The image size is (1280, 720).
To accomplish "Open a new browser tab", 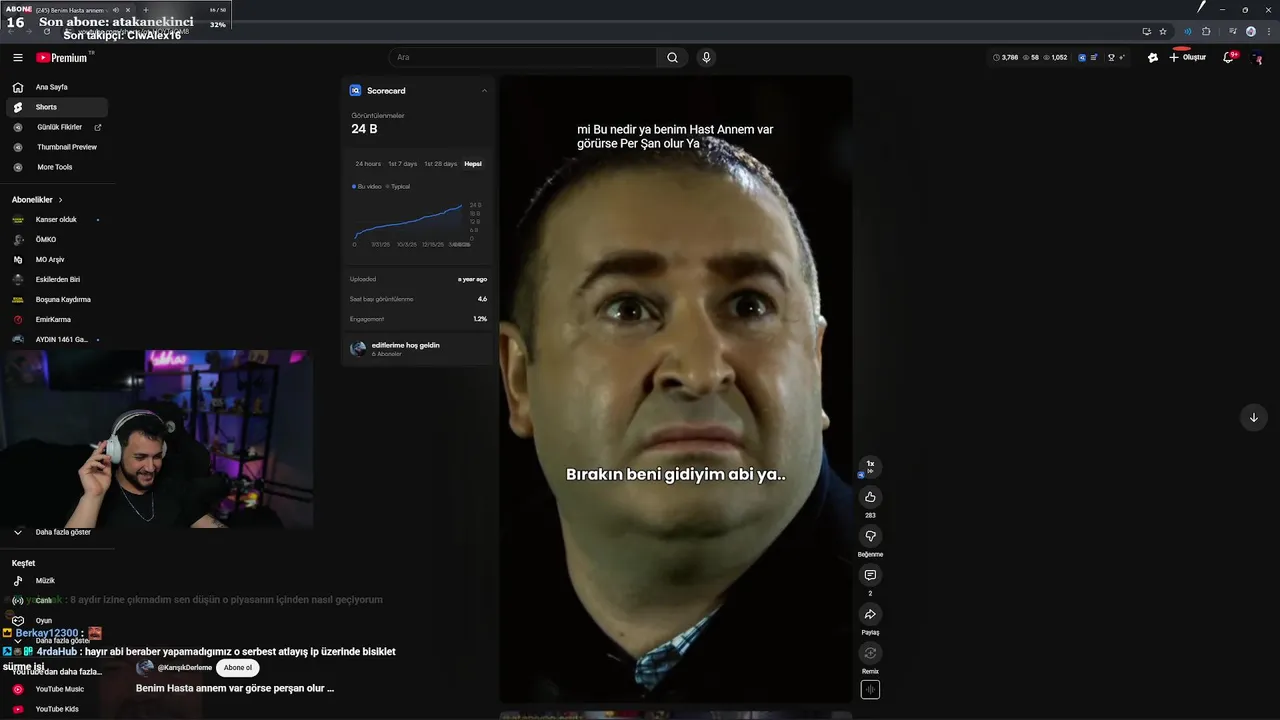I will [146, 10].
